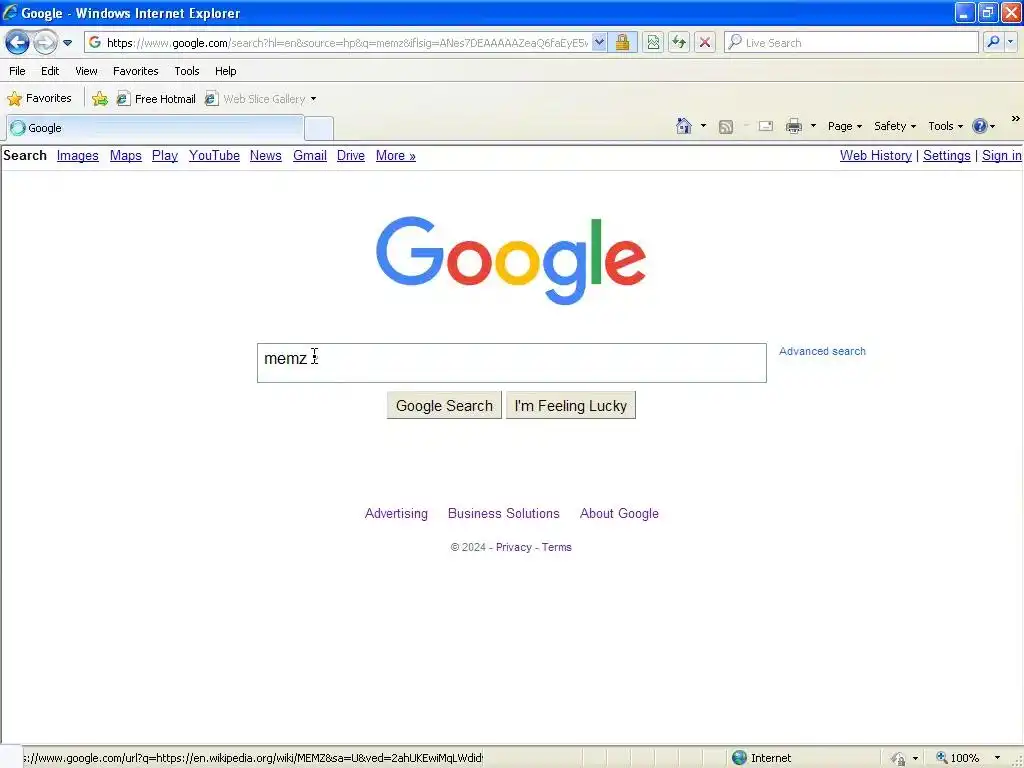
Task: Open the File menu
Action: click(x=17, y=71)
